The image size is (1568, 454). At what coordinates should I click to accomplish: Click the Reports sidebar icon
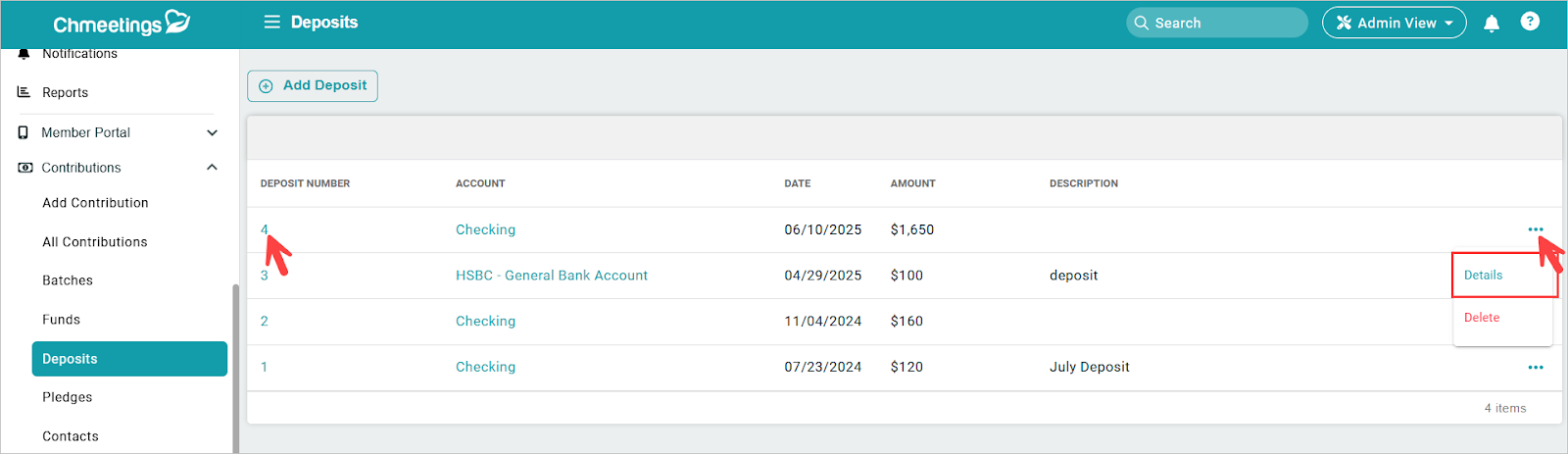pos(24,92)
